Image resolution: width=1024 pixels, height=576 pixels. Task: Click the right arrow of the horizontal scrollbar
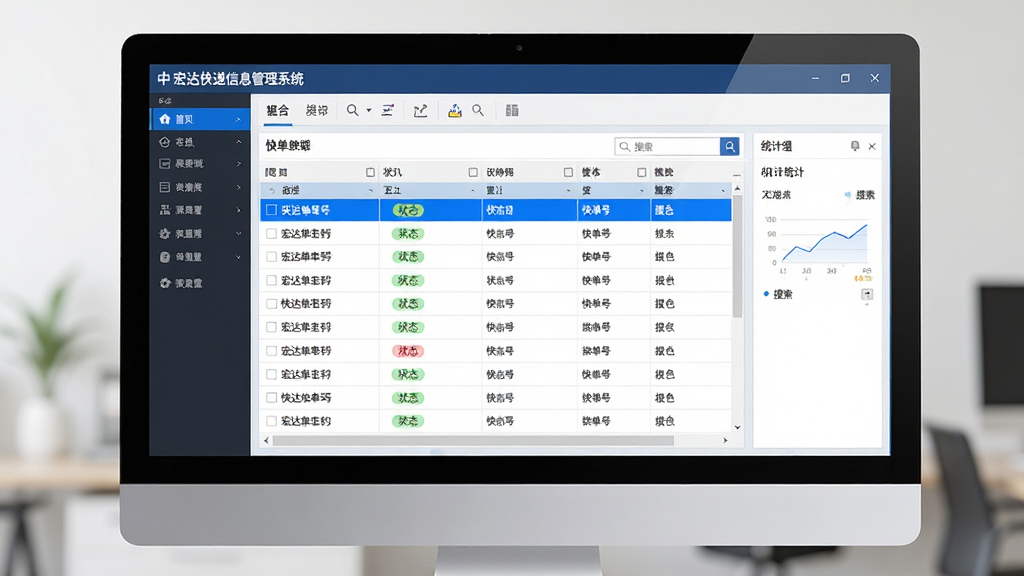[x=726, y=441]
